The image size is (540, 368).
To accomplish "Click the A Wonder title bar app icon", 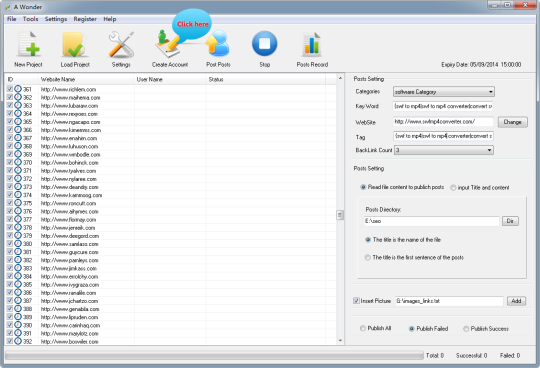I will [x=7, y=7].
